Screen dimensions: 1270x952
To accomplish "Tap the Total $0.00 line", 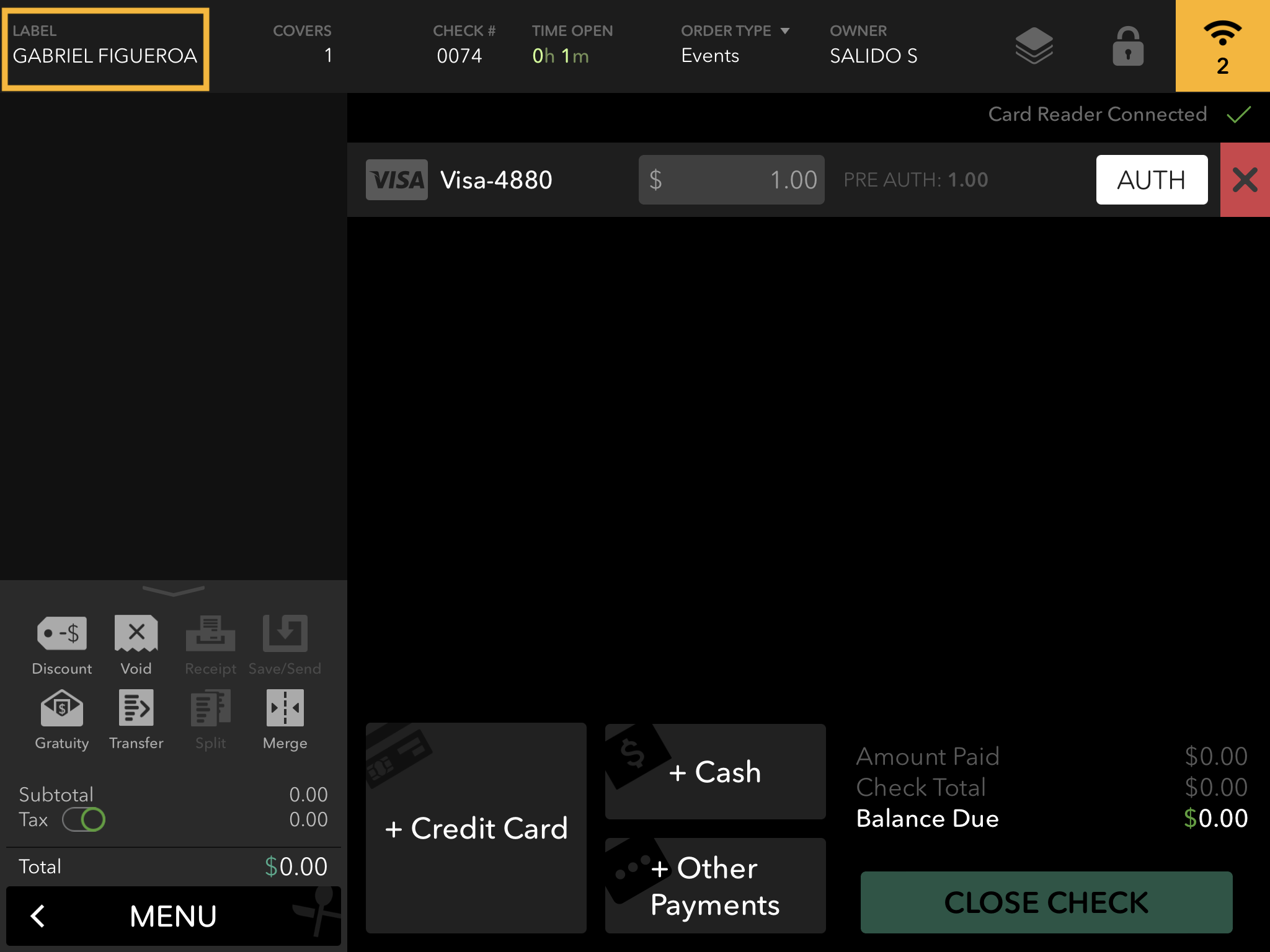I will pos(174,866).
